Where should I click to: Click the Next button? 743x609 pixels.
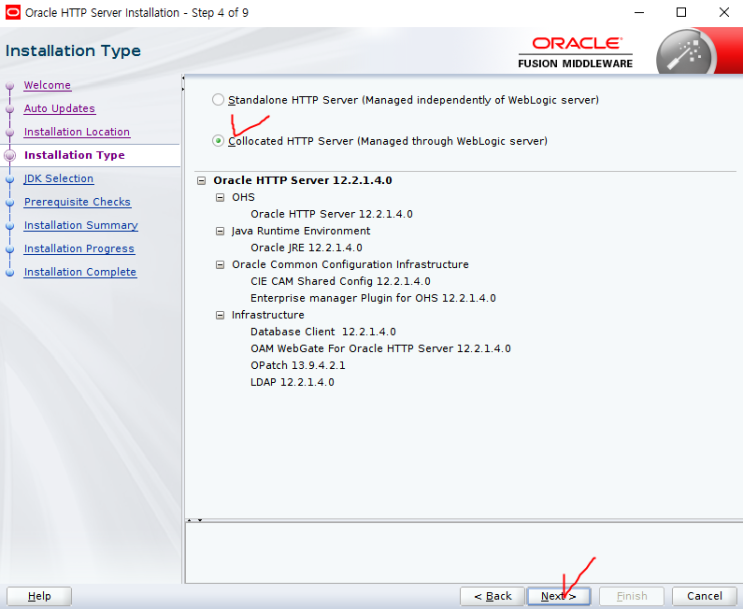pyautogui.click(x=559, y=596)
